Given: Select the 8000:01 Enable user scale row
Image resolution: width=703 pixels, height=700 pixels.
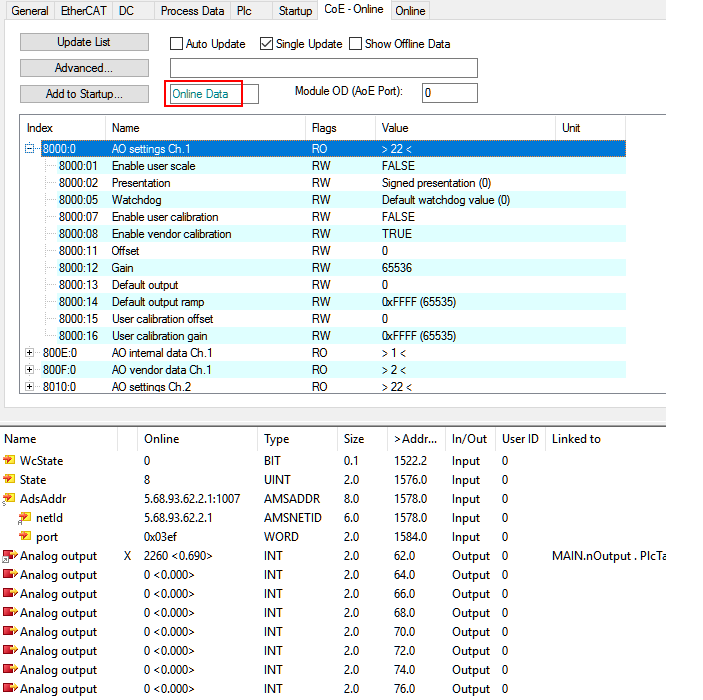Looking at the screenshot, I should (x=342, y=165).
